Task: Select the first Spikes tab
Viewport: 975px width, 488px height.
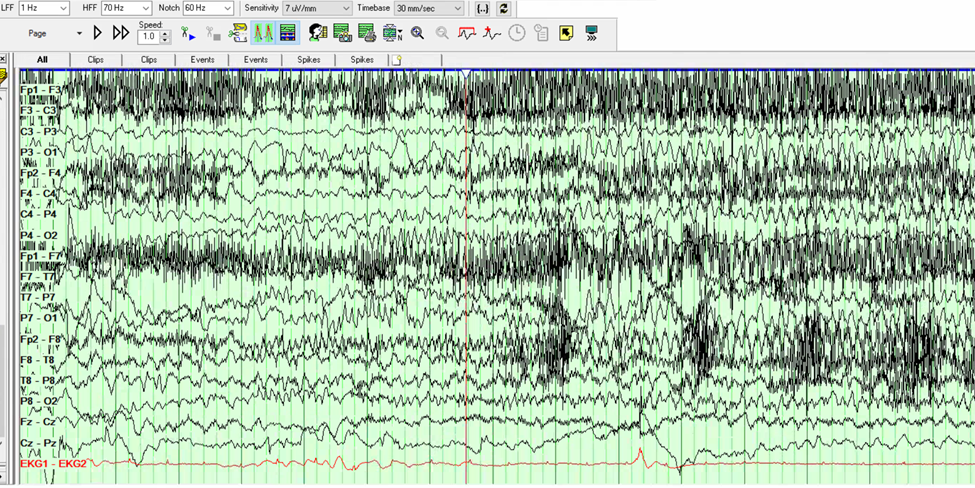Action: [x=309, y=60]
